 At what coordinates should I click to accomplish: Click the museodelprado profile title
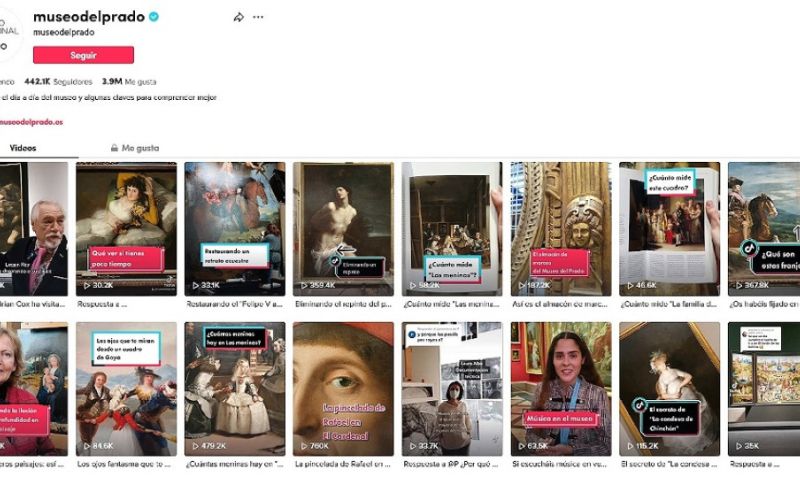89,17
